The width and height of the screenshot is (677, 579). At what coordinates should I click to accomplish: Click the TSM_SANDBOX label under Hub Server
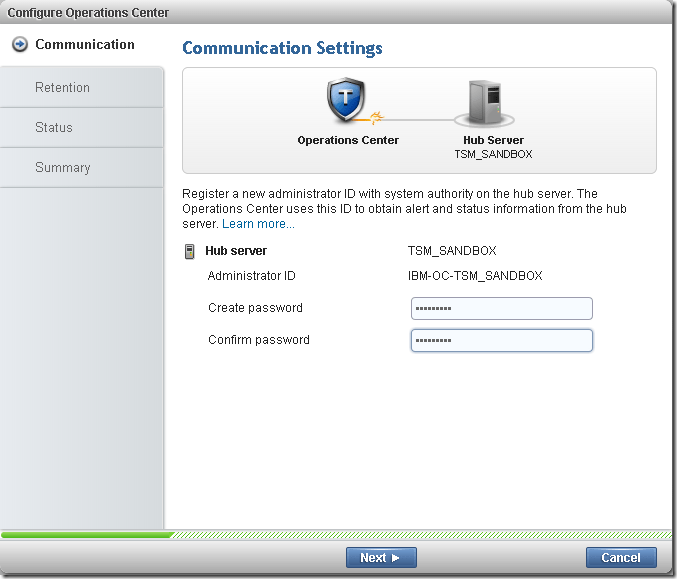493,155
